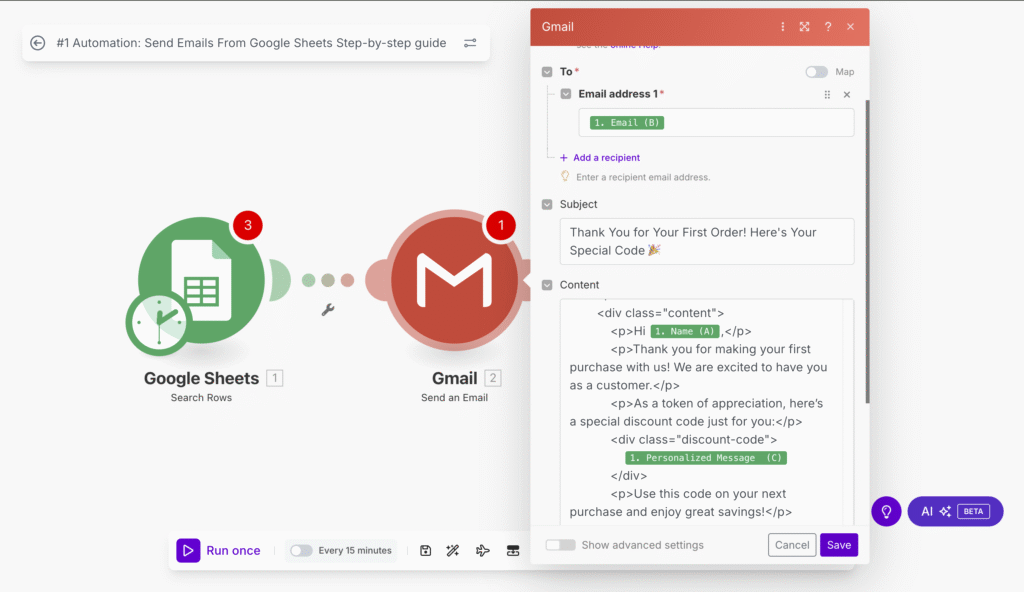
Task: Toggle Show advanced settings
Action: point(560,545)
